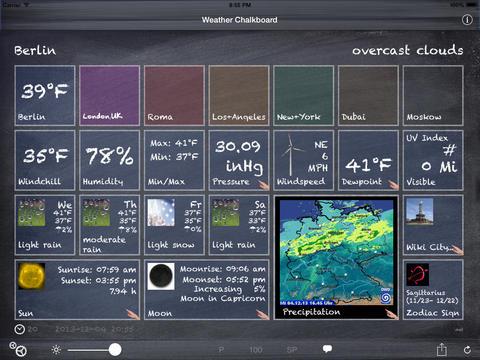
Task: Refresh weather with the reload icon
Action: click(x=467, y=350)
